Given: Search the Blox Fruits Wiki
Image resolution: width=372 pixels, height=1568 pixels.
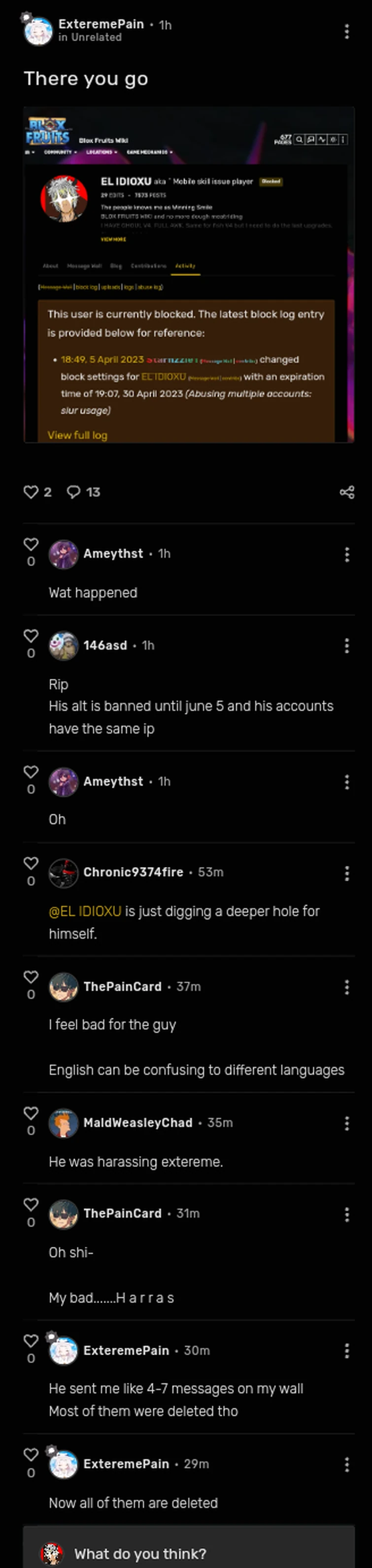Looking at the screenshot, I should 299,139.
